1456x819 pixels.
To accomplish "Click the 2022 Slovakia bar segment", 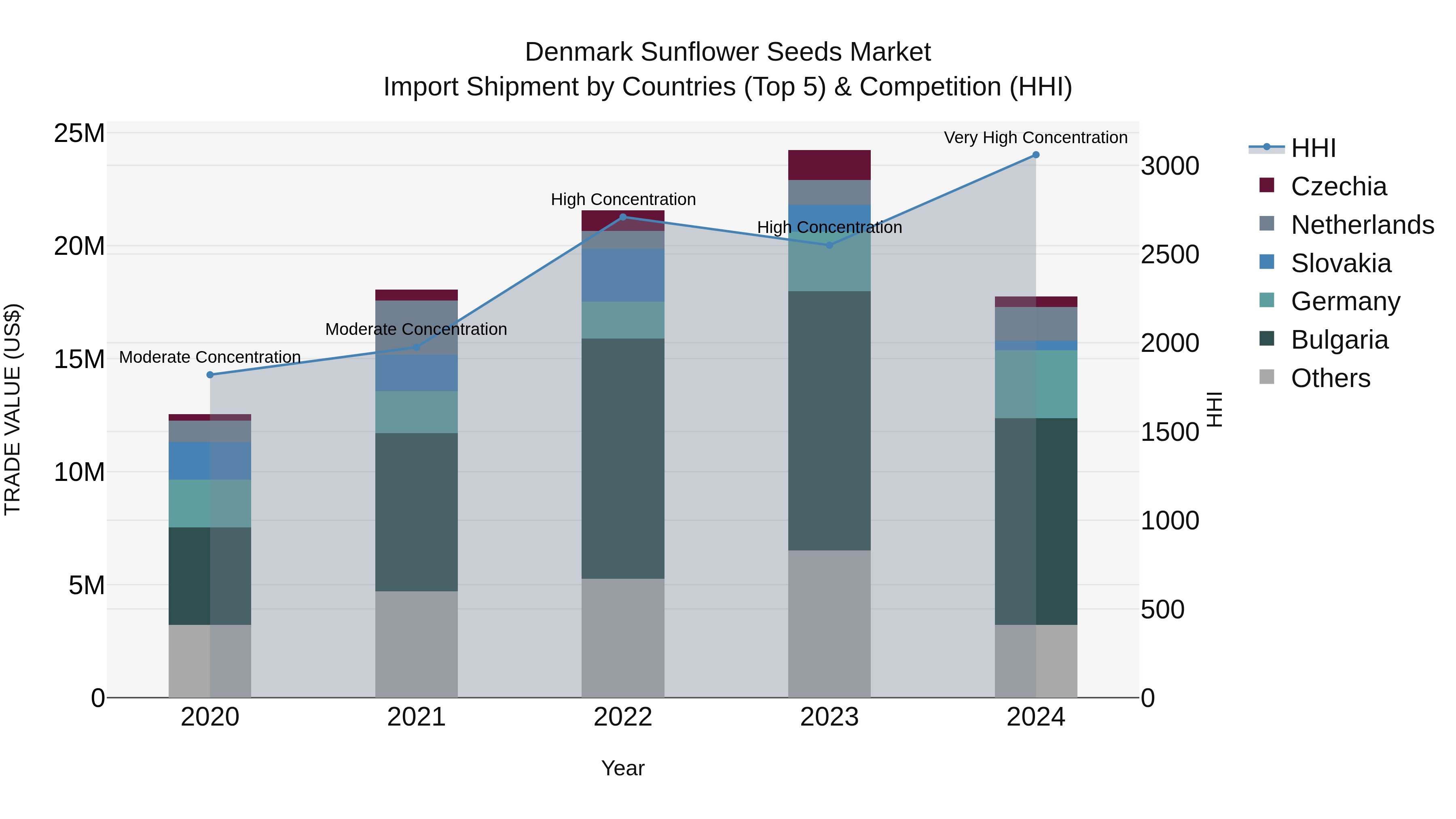I will pos(623,275).
